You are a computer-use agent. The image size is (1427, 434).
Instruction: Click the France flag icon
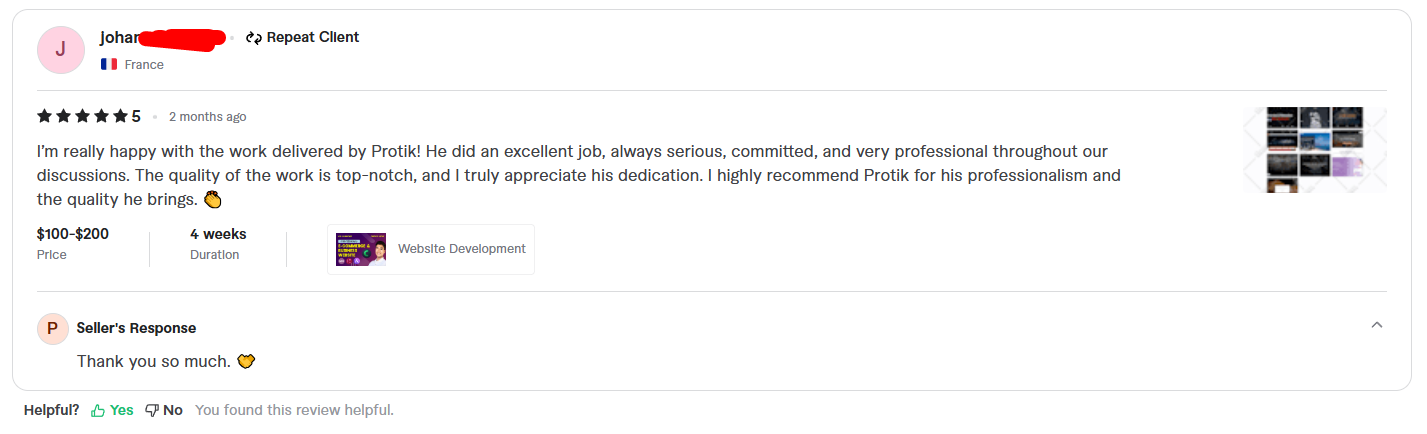(x=109, y=64)
